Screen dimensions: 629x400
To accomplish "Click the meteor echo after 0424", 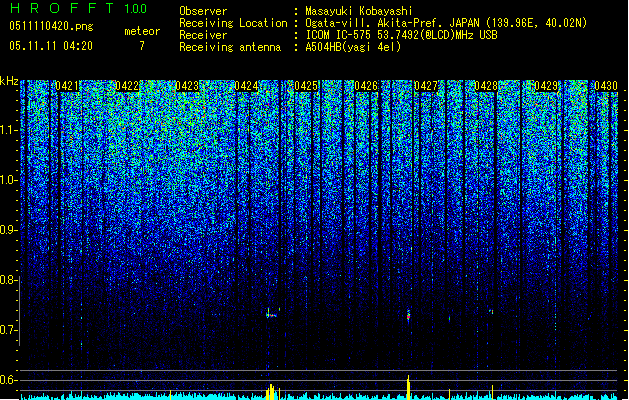I will pos(272,314).
